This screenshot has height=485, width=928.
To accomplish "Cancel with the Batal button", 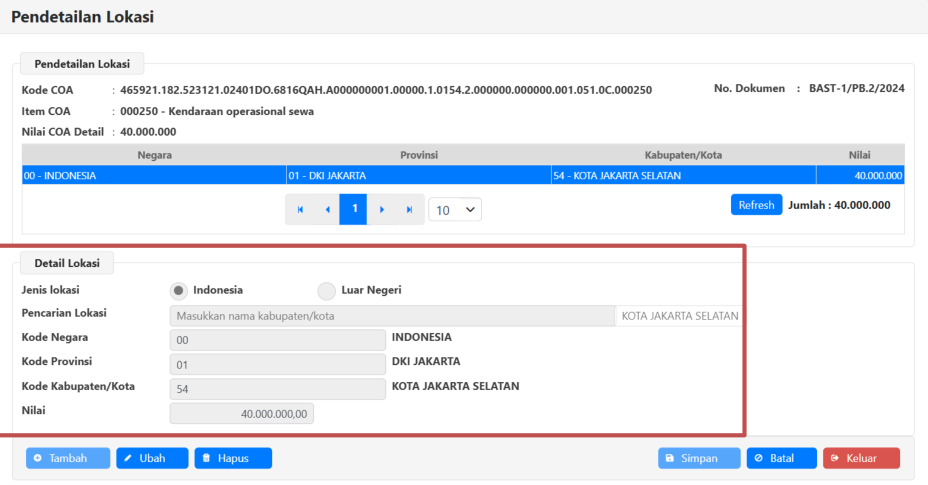I will [x=781, y=458].
